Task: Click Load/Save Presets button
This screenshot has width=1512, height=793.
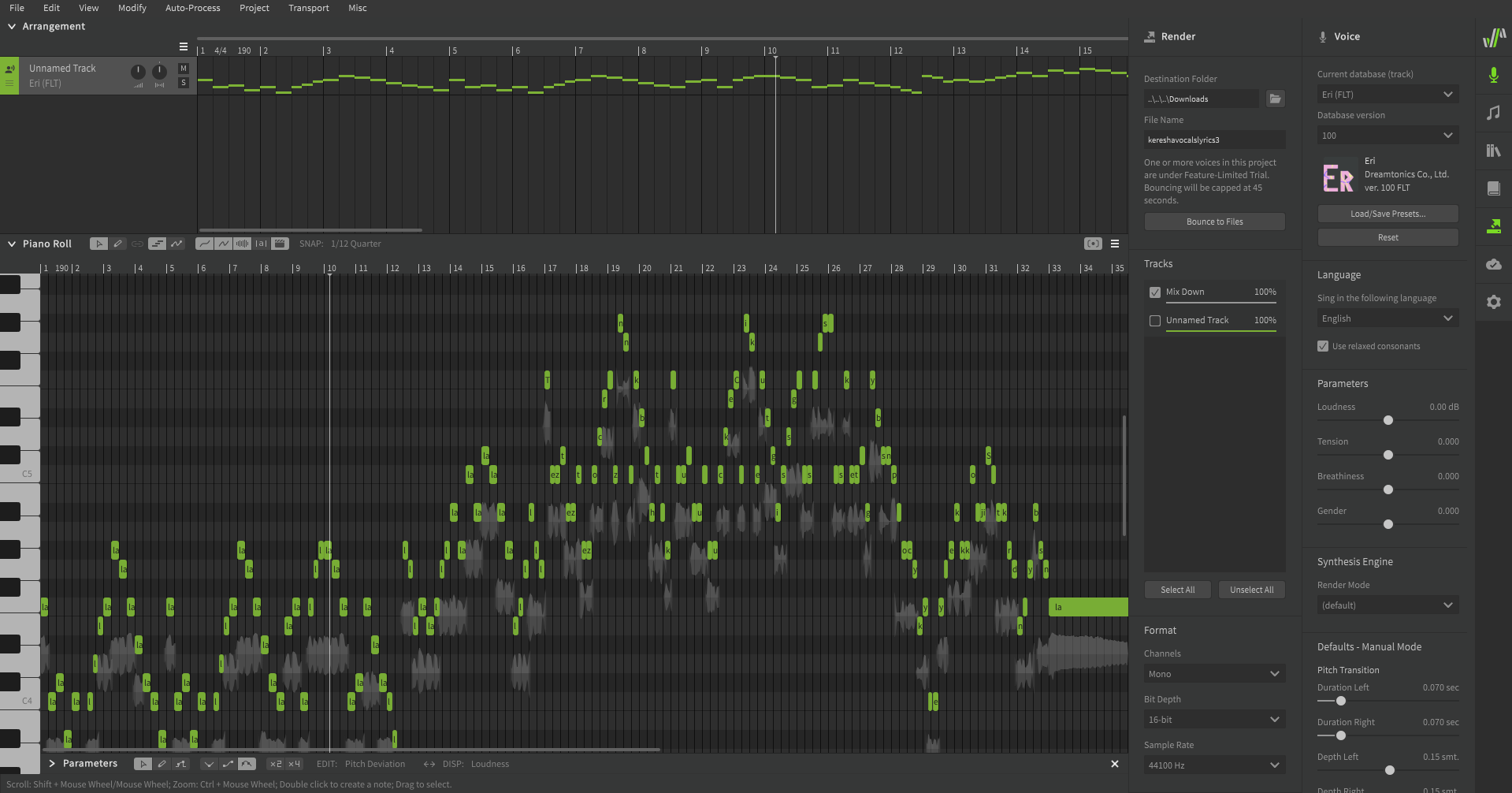Action: (1388, 214)
